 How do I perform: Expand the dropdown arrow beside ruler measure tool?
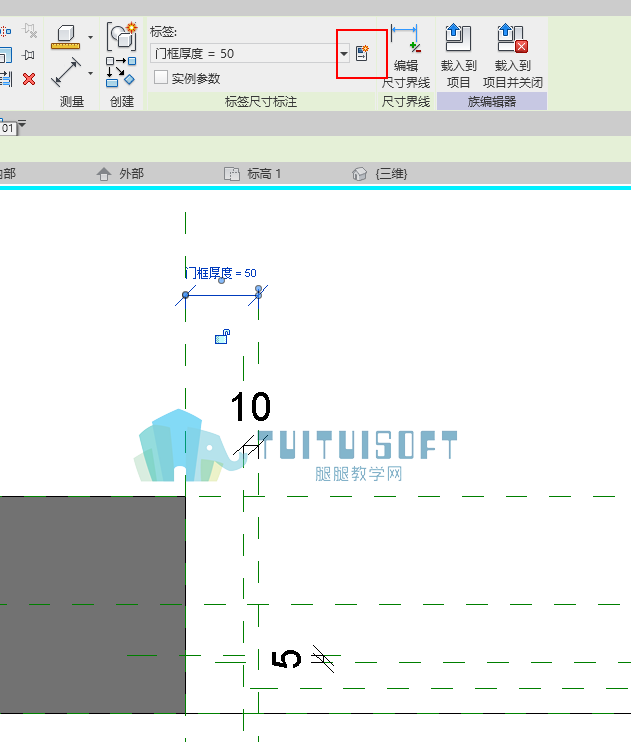tap(90, 37)
